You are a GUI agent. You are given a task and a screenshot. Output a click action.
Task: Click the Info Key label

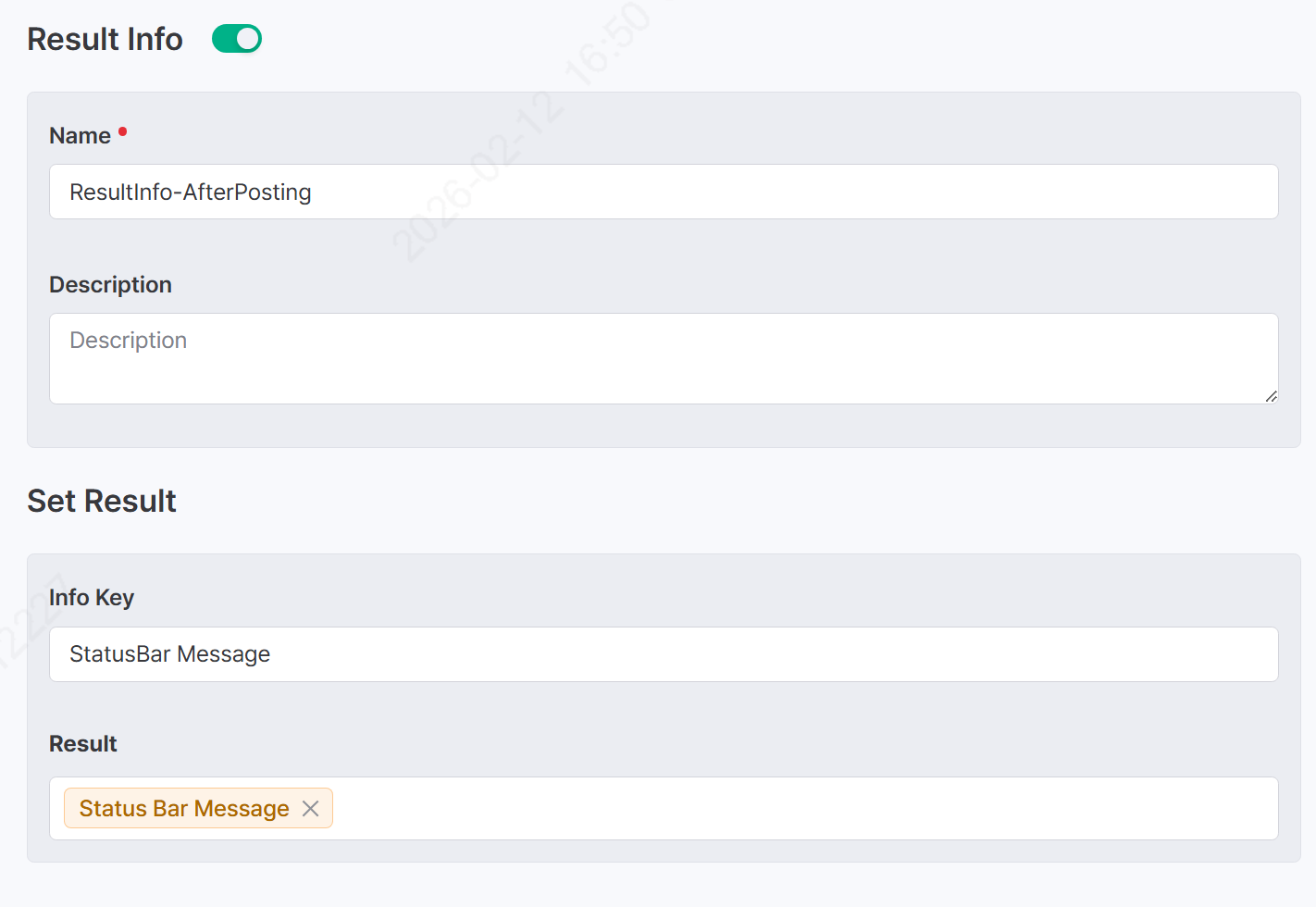pyautogui.click(x=91, y=598)
